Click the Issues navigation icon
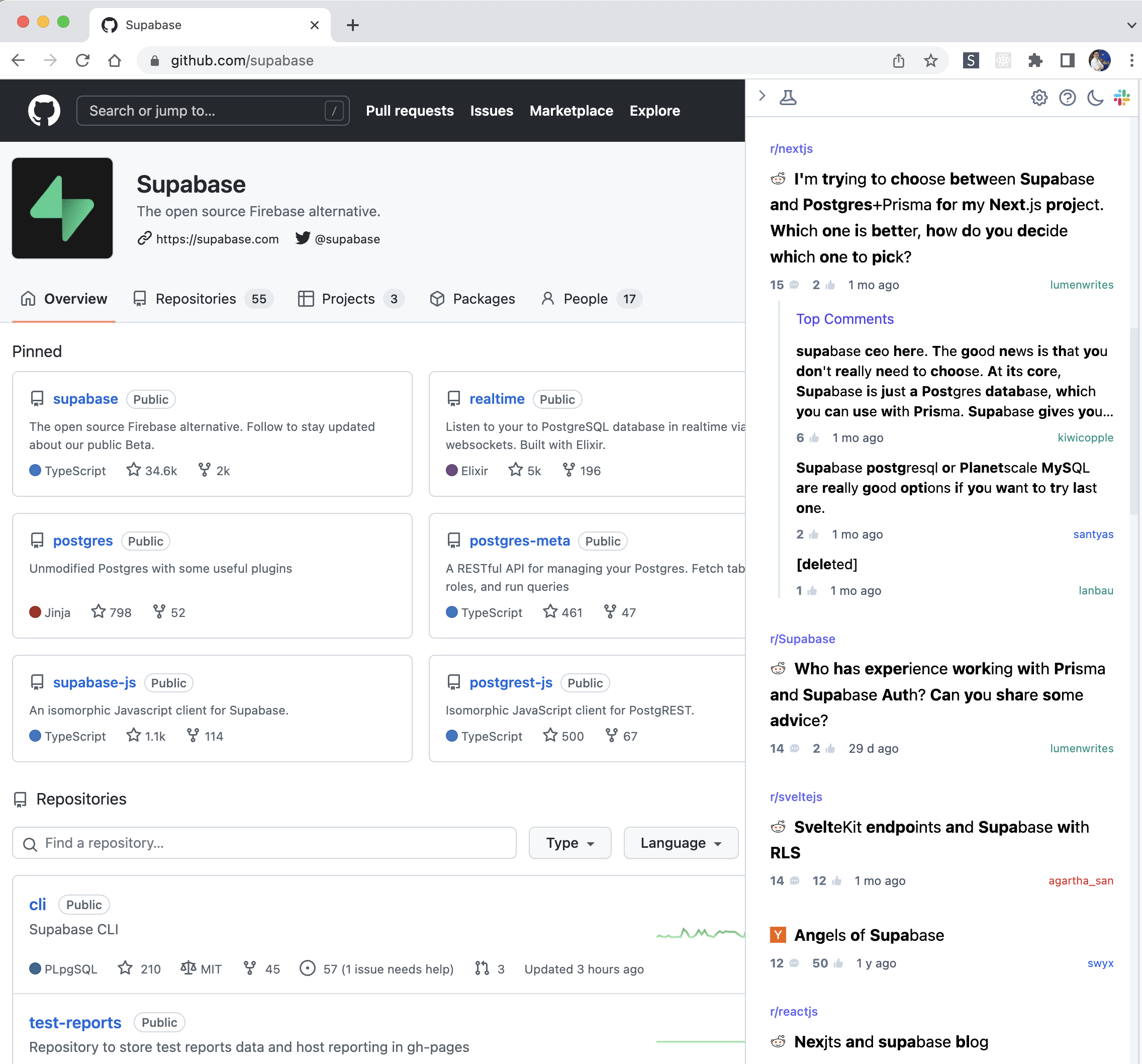 point(491,109)
